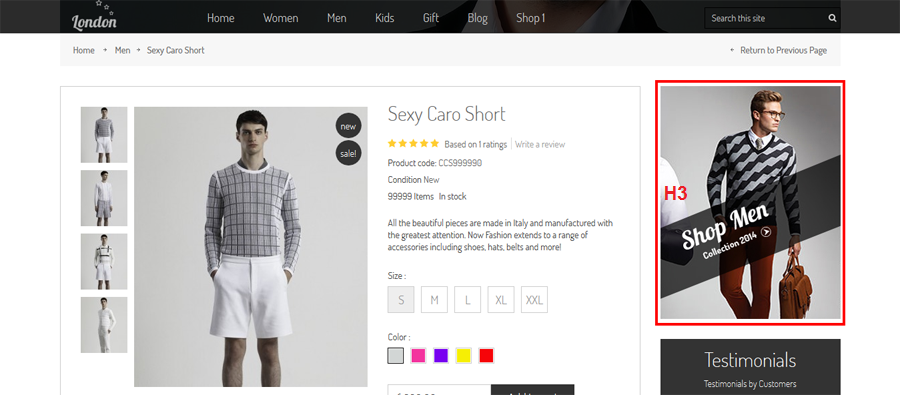Choose size XXL option
900x395 pixels.
(534, 300)
